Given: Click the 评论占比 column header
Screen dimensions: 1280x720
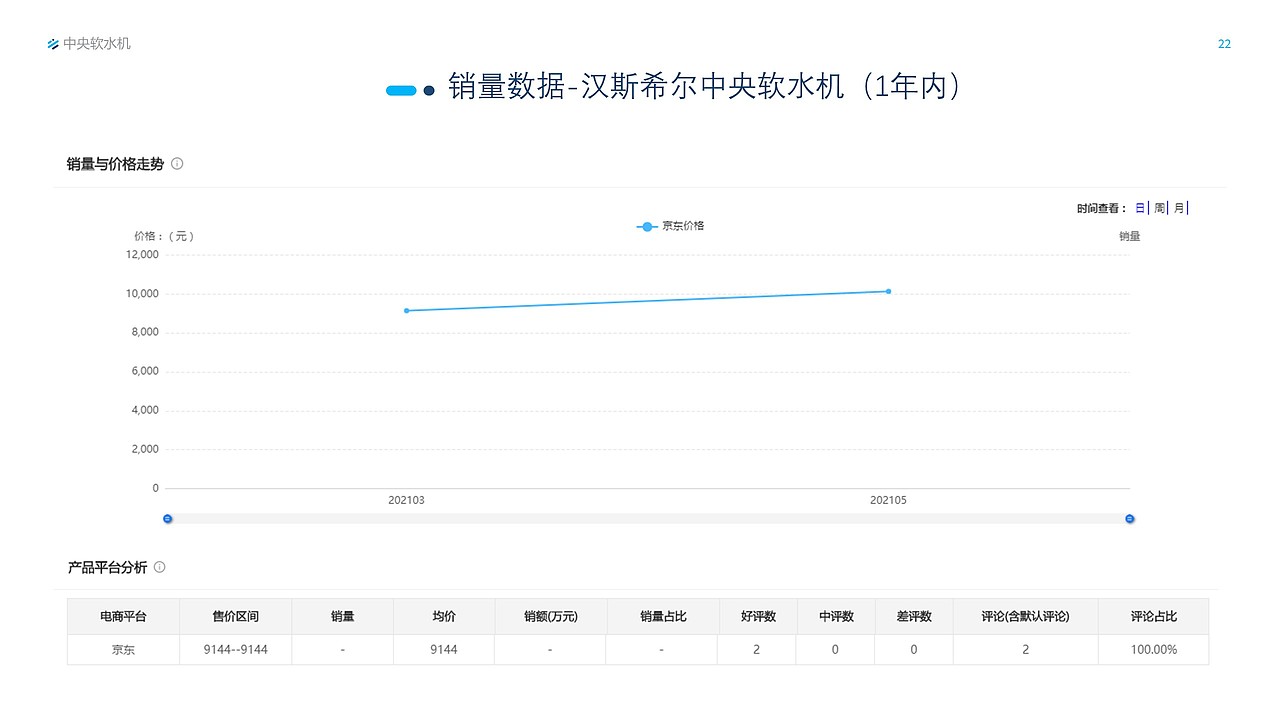Looking at the screenshot, I should coord(1153,616).
